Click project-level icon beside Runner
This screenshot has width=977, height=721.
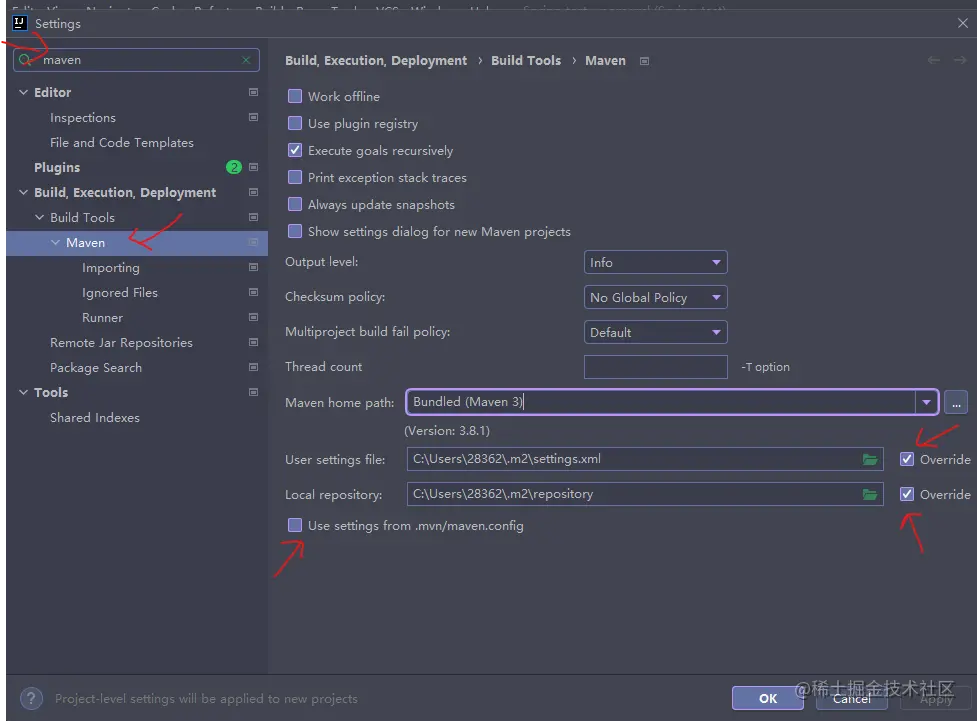tap(254, 317)
